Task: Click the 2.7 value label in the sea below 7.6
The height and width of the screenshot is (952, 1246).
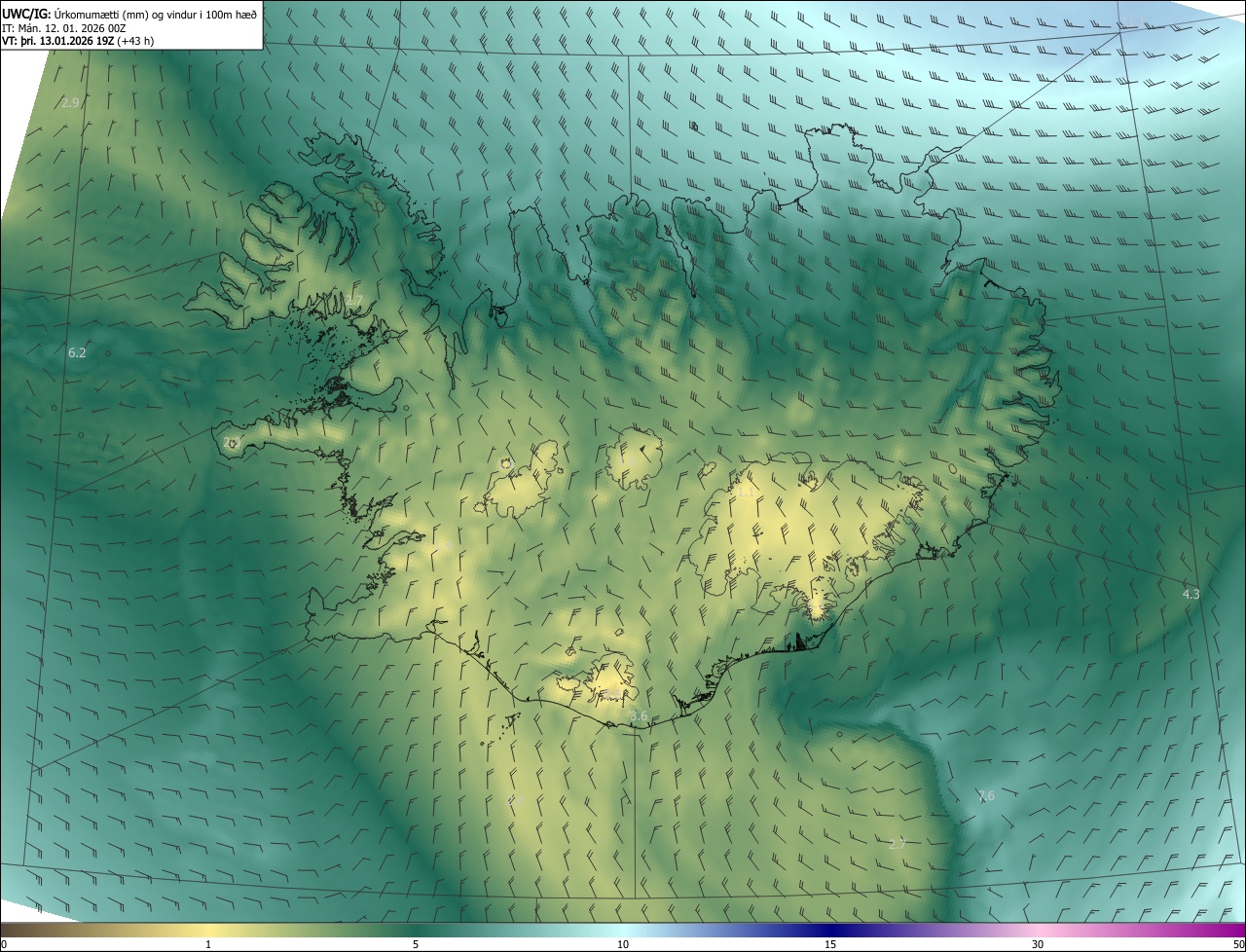Action: (x=898, y=844)
